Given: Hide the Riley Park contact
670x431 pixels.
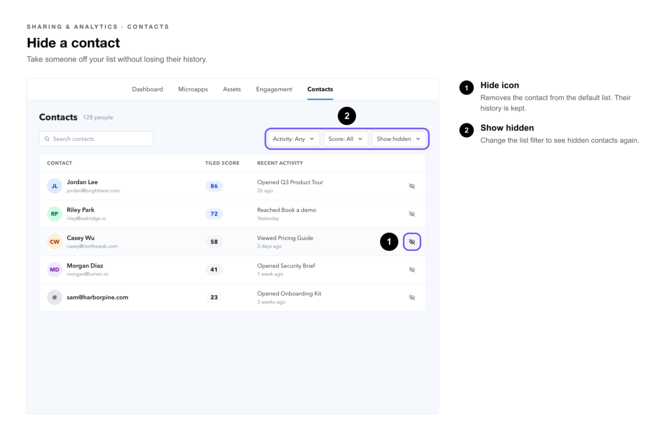Looking at the screenshot, I should pos(412,214).
